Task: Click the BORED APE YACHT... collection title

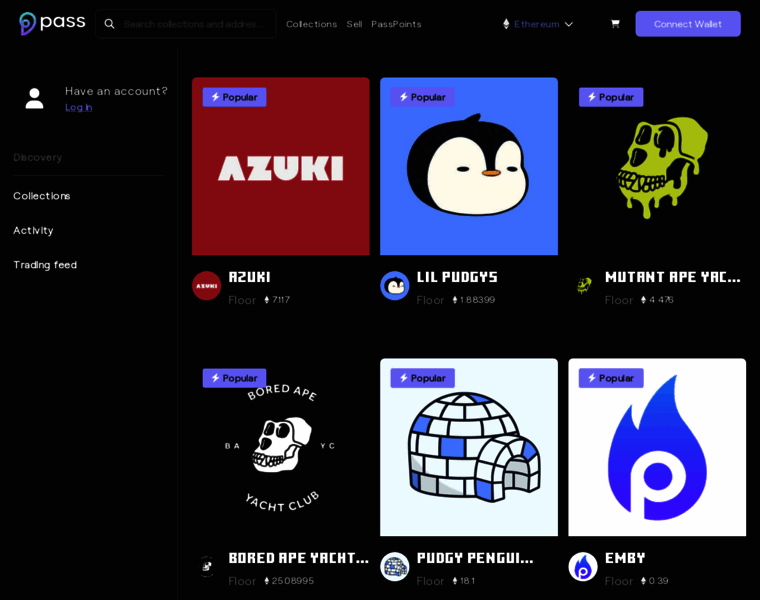Action: coord(299,558)
